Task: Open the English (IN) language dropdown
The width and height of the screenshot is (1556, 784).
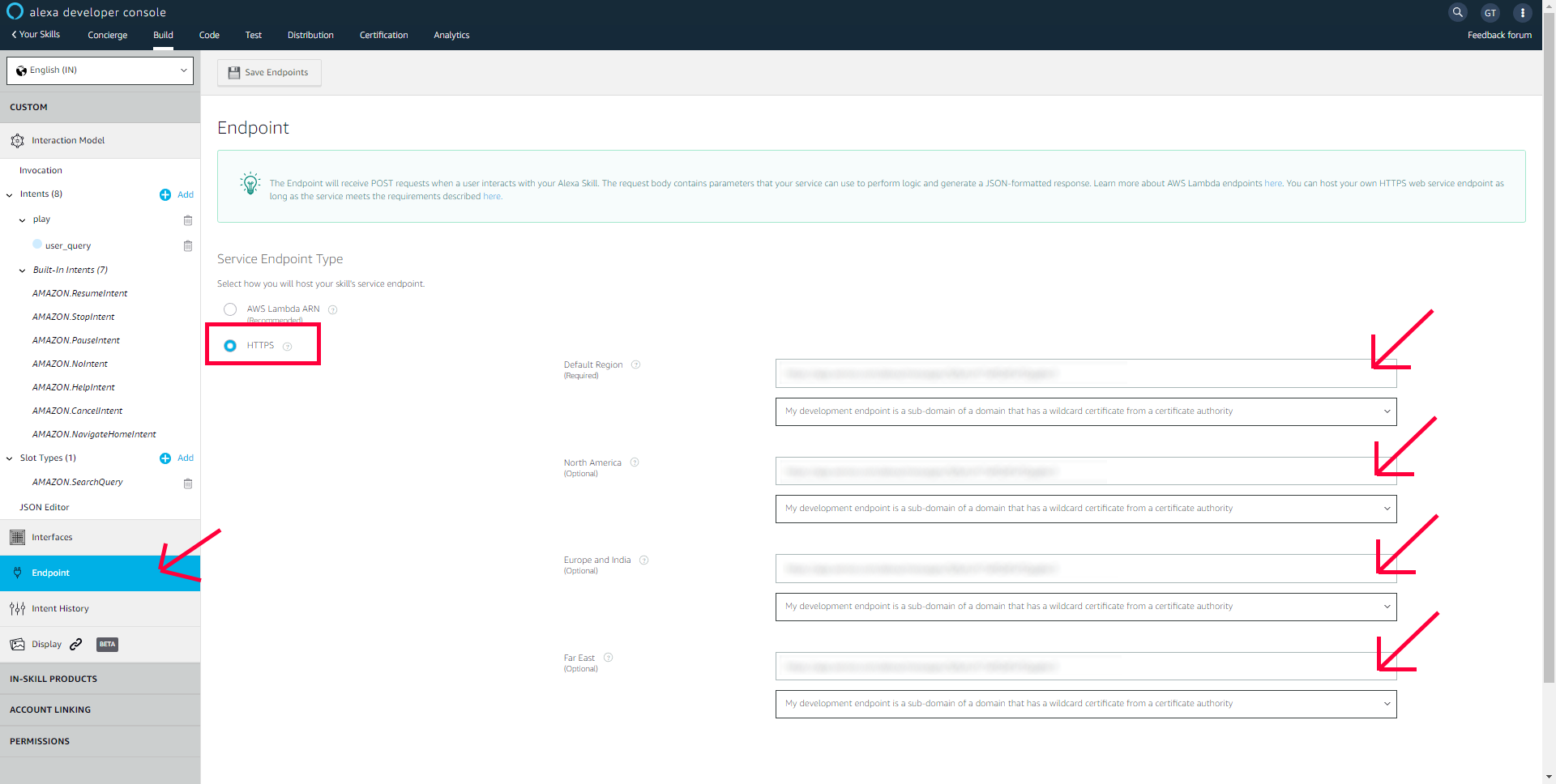Action: tap(100, 70)
